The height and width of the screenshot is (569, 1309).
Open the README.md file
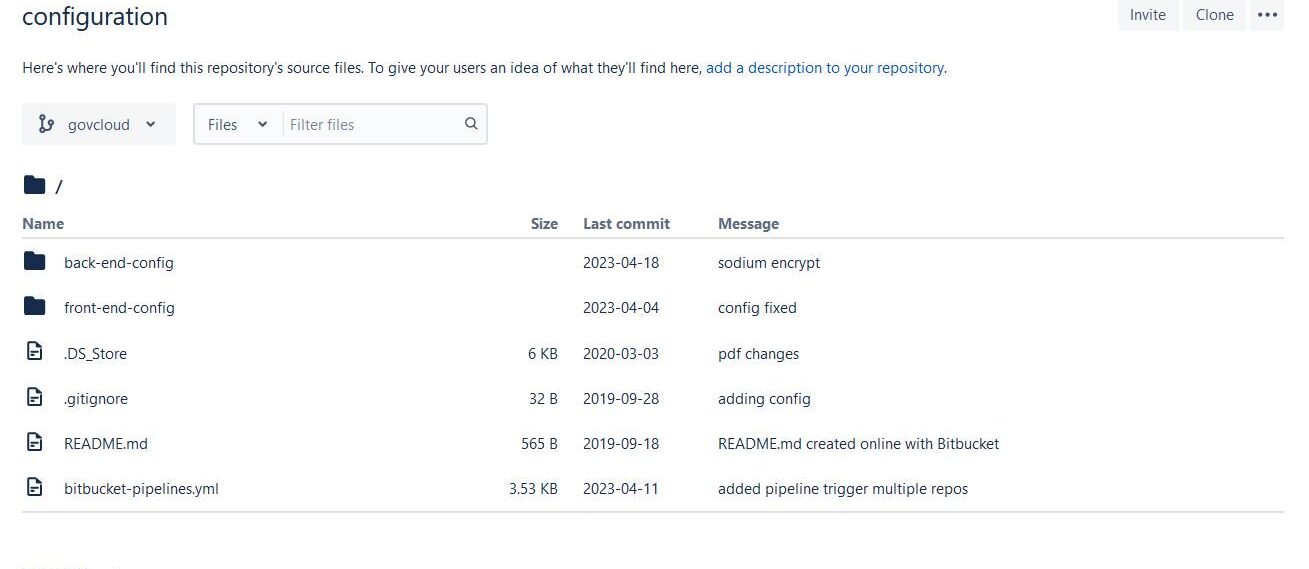click(x=106, y=443)
